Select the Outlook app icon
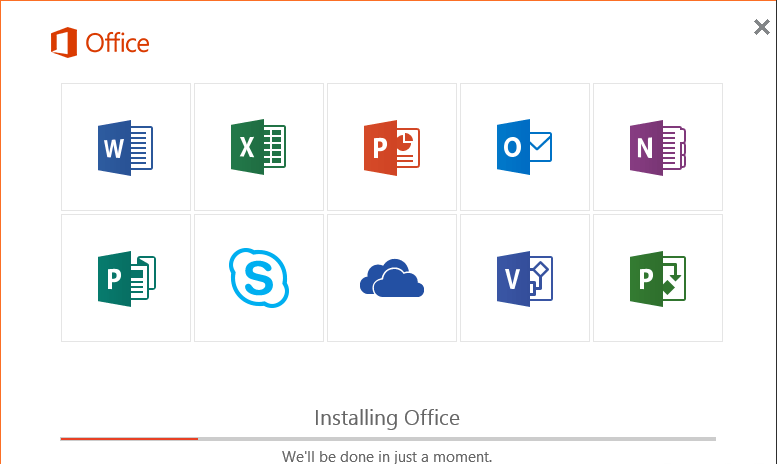Viewport: 777px width, 464px height. tap(524, 147)
